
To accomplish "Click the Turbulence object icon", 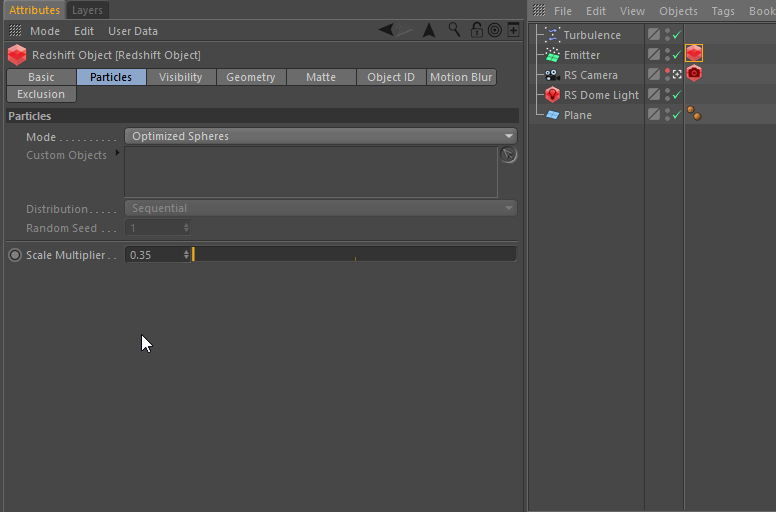I will (552, 35).
